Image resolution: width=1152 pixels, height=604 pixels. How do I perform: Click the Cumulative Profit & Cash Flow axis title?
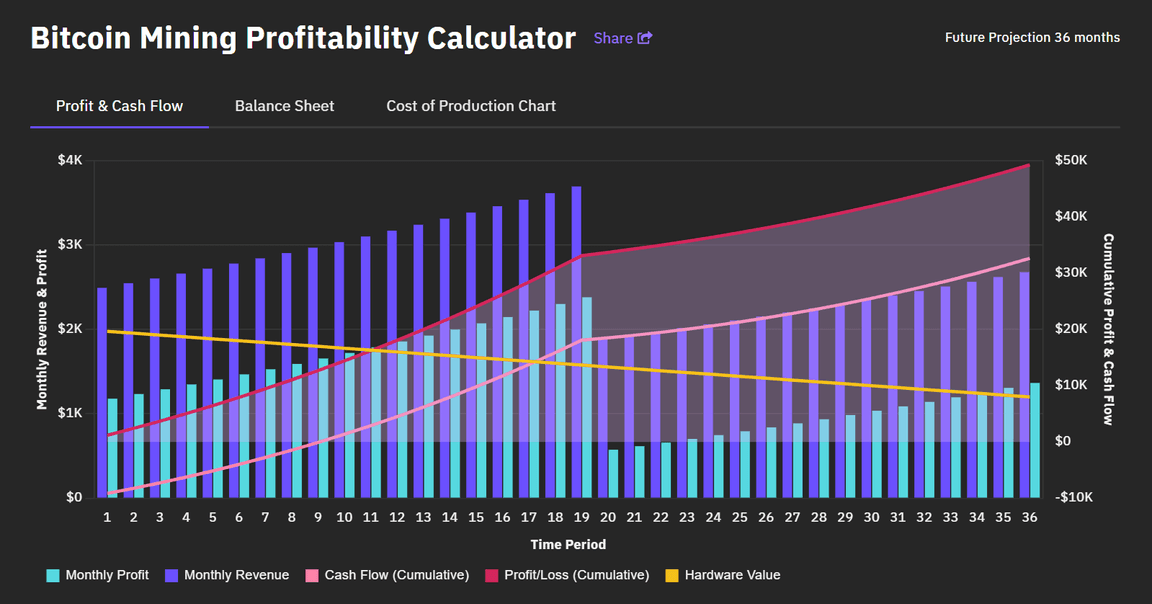[x=1108, y=329]
